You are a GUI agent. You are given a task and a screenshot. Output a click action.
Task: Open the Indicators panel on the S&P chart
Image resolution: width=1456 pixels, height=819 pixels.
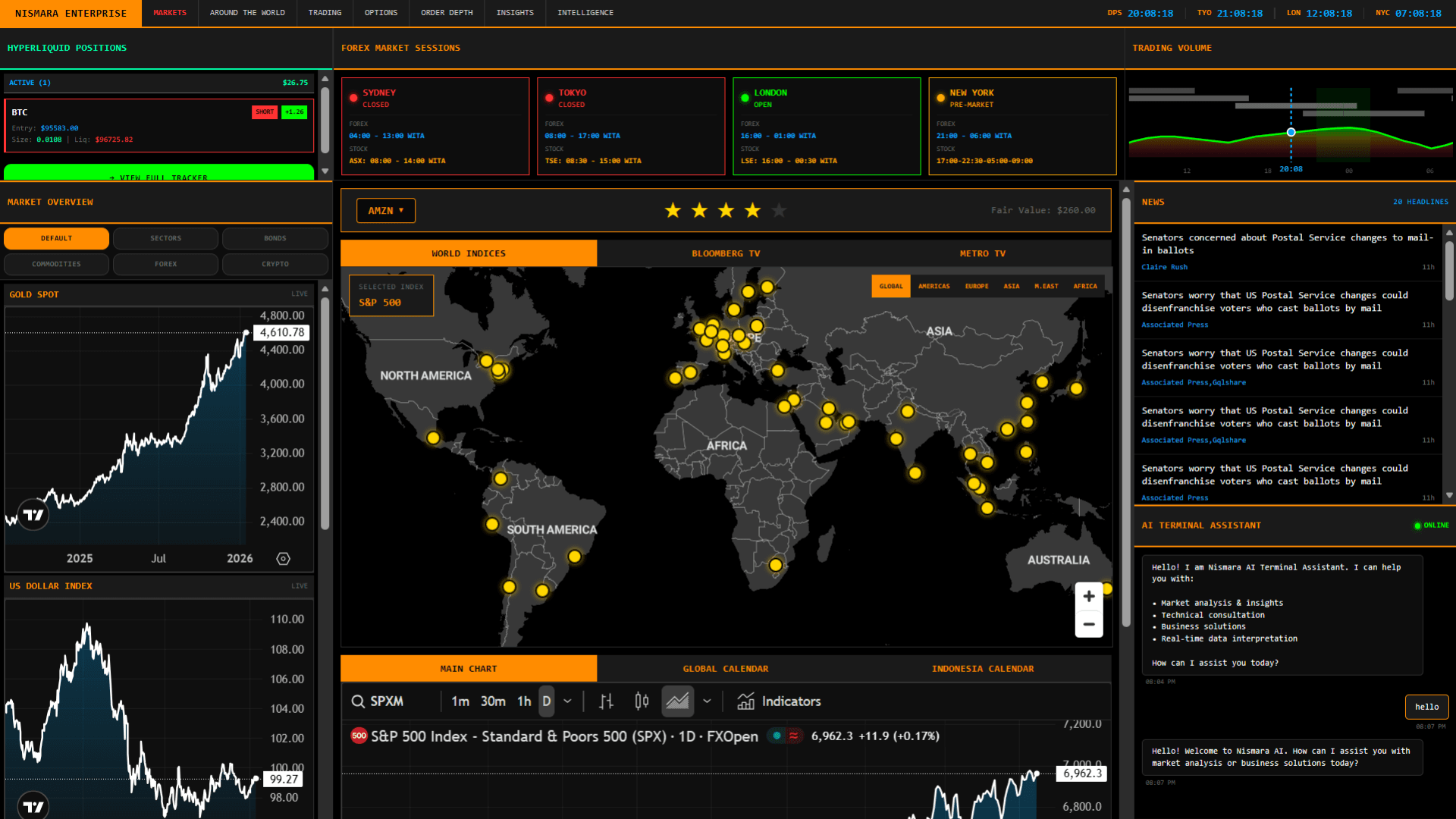[779, 701]
